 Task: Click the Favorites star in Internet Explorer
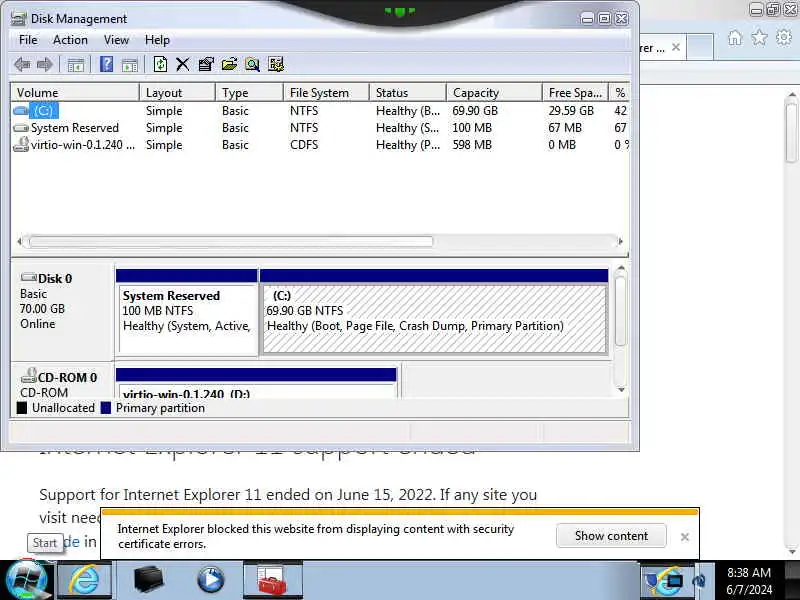click(x=759, y=38)
